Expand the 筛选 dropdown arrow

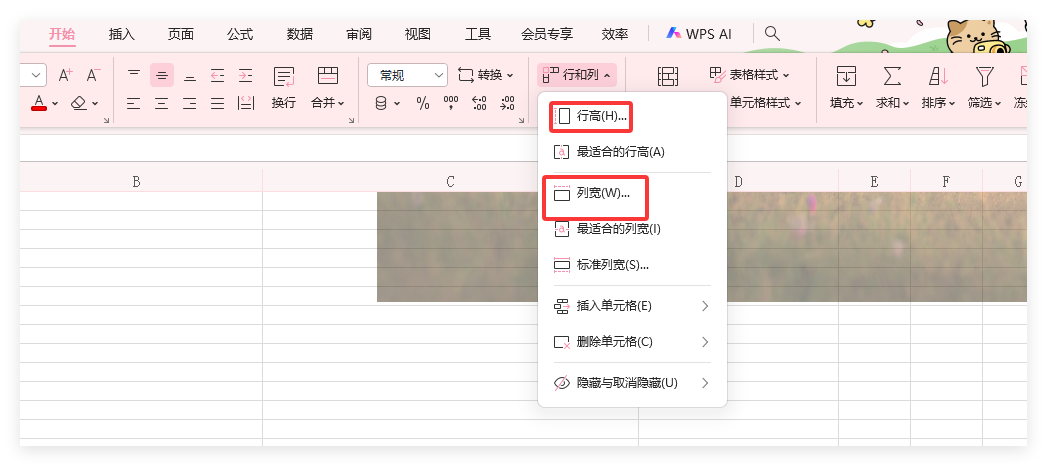coord(998,103)
